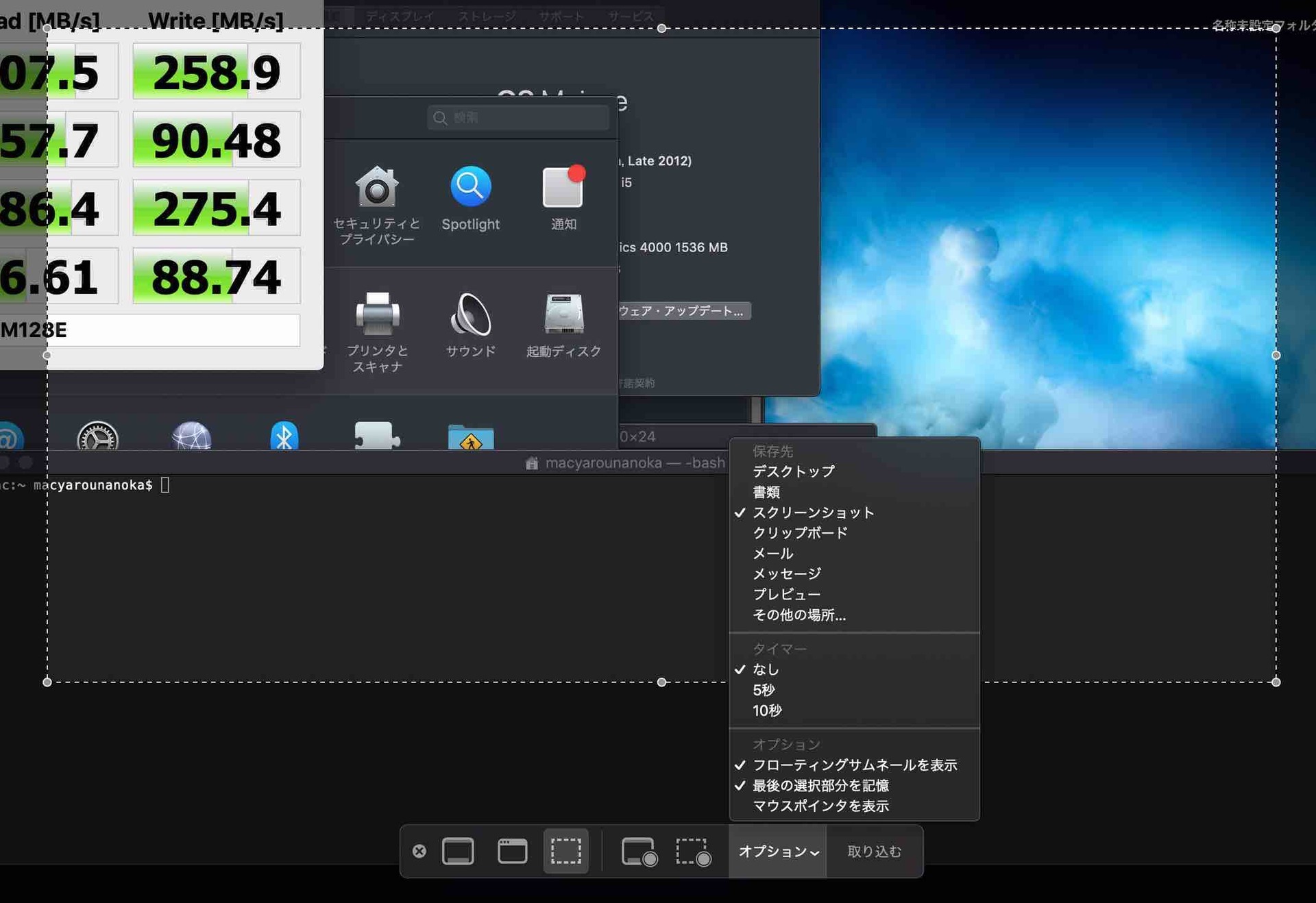Click the 90.48 write speed value

[217, 140]
